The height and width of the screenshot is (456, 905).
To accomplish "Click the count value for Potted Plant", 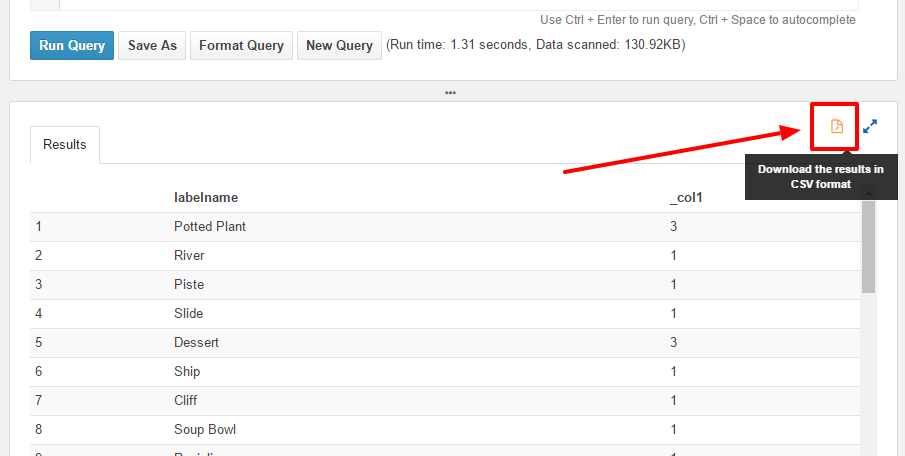I will (x=673, y=226).
